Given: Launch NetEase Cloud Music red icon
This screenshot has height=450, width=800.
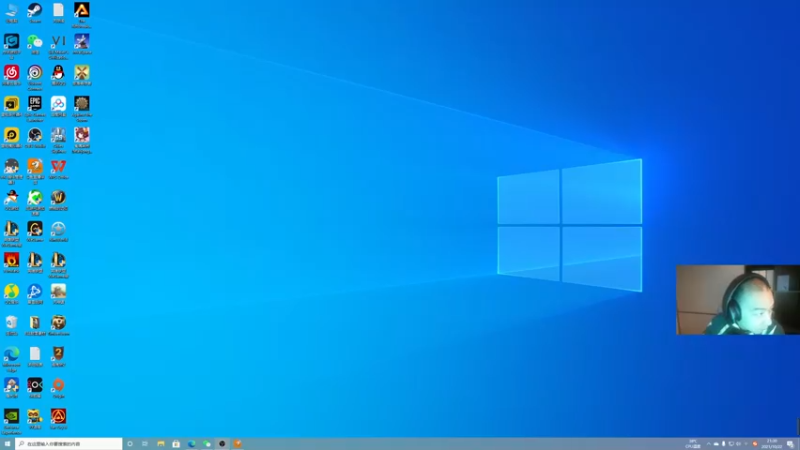Looking at the screenshot, I should (x=11, y=75).
